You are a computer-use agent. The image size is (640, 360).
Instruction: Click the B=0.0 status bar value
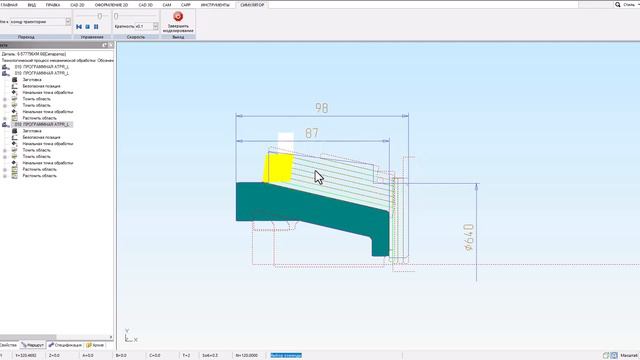coord(121,356)
